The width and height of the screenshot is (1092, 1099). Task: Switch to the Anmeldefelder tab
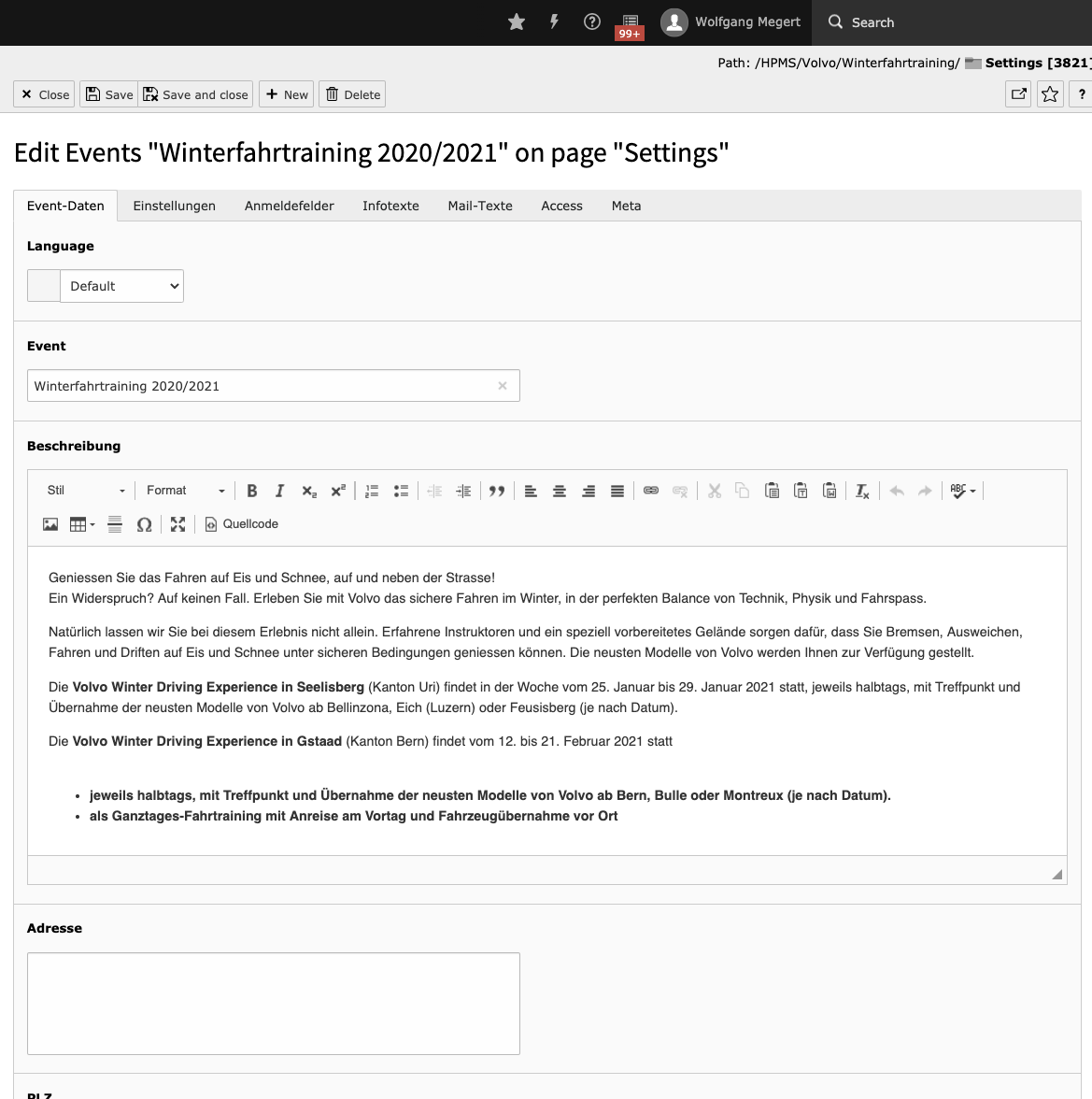pos(290,206)
